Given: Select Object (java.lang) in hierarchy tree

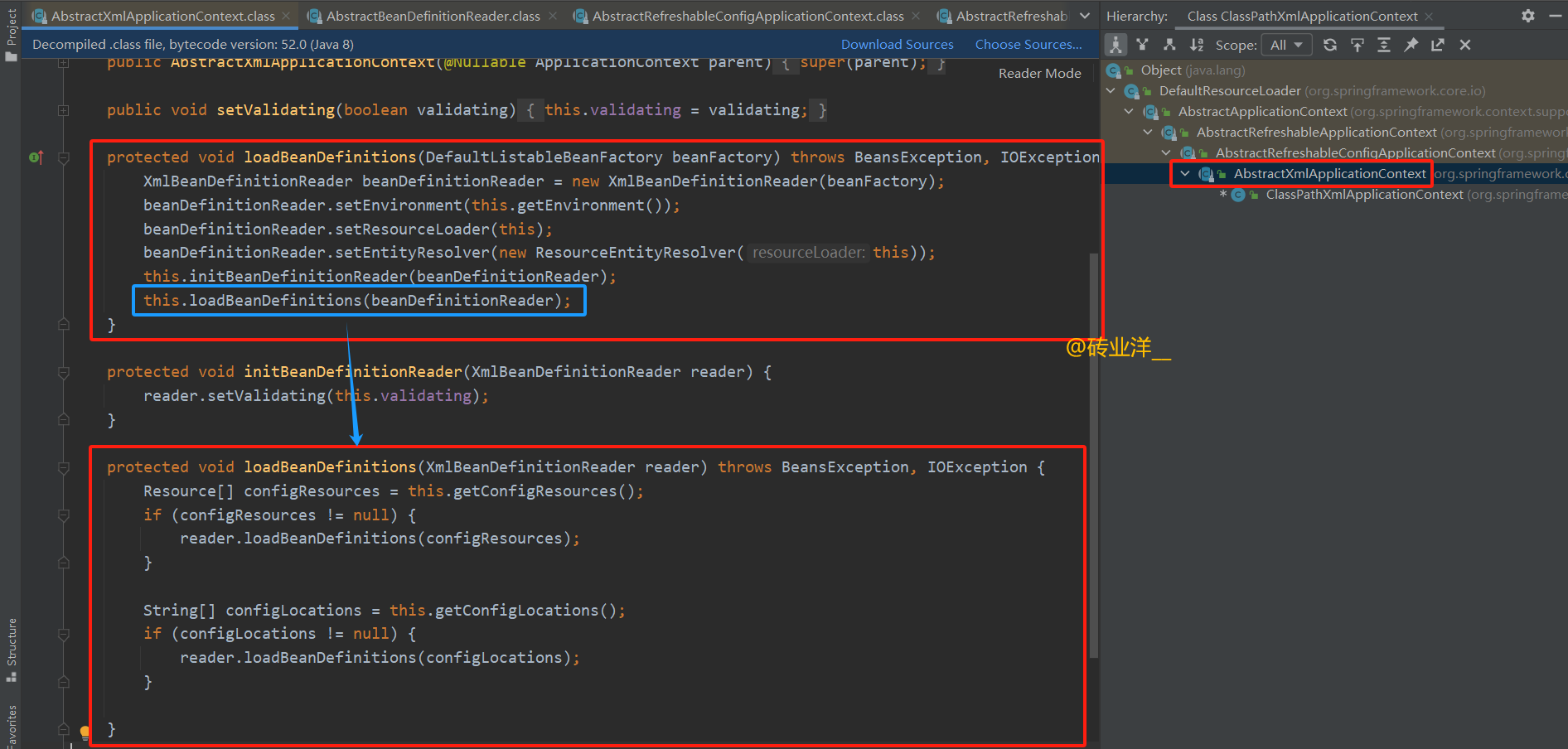Looking at the screenshot, I should (x=1192, y=70).
